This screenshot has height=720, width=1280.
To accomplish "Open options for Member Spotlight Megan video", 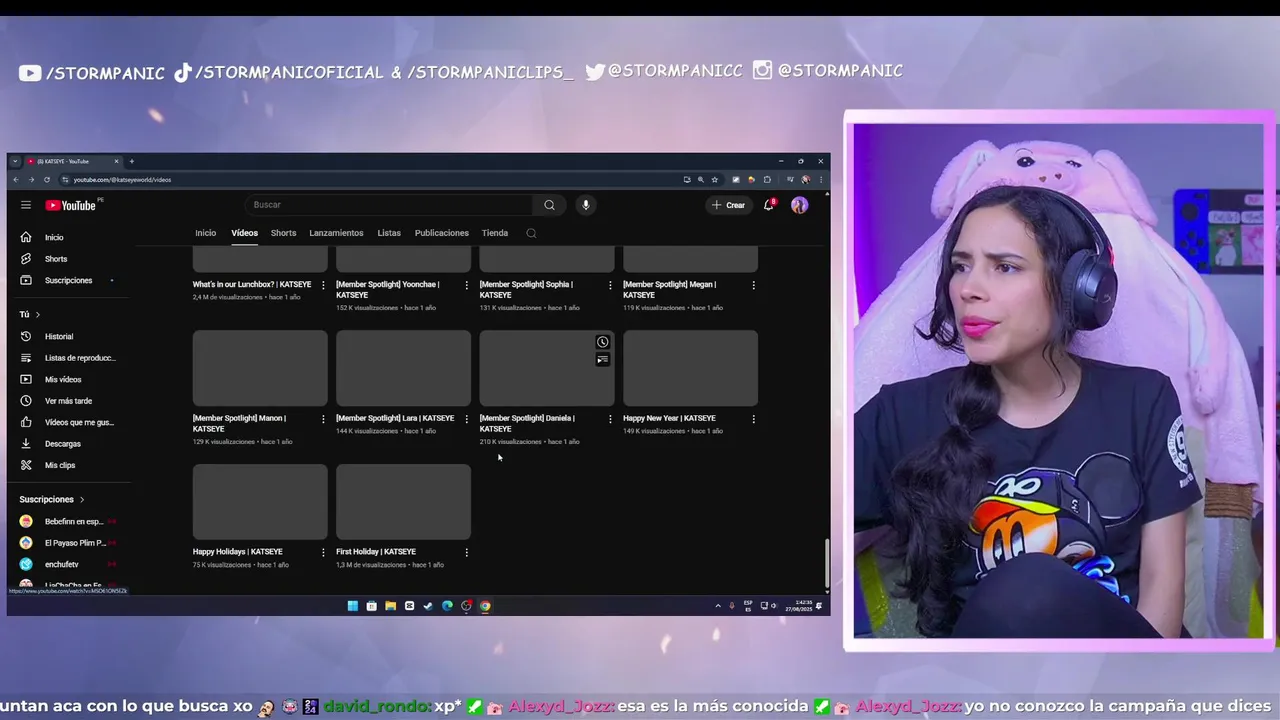I will coord(753,285).
